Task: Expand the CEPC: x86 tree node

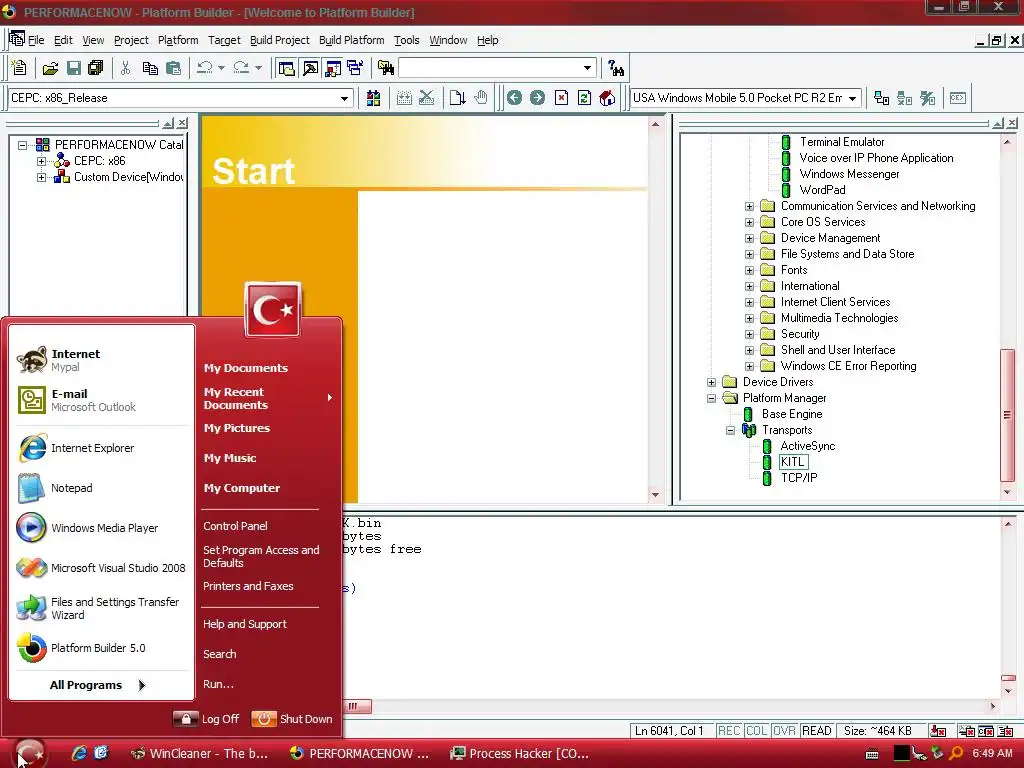Action: pyautogui.click(x=41, y=161)
